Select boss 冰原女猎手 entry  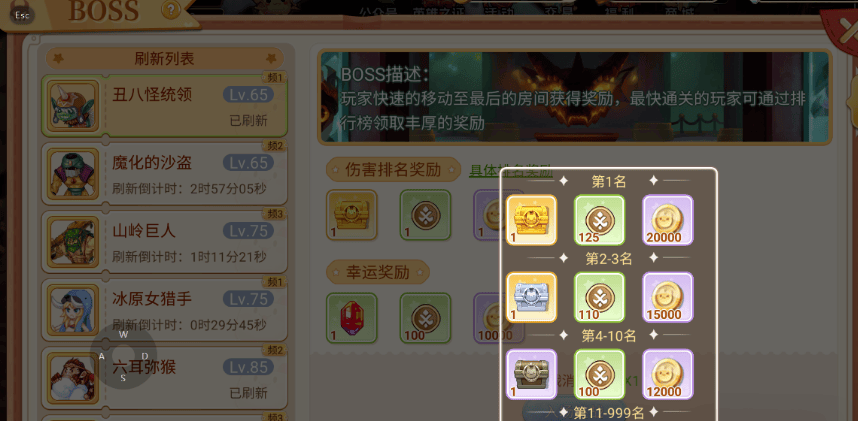(165, 310)
